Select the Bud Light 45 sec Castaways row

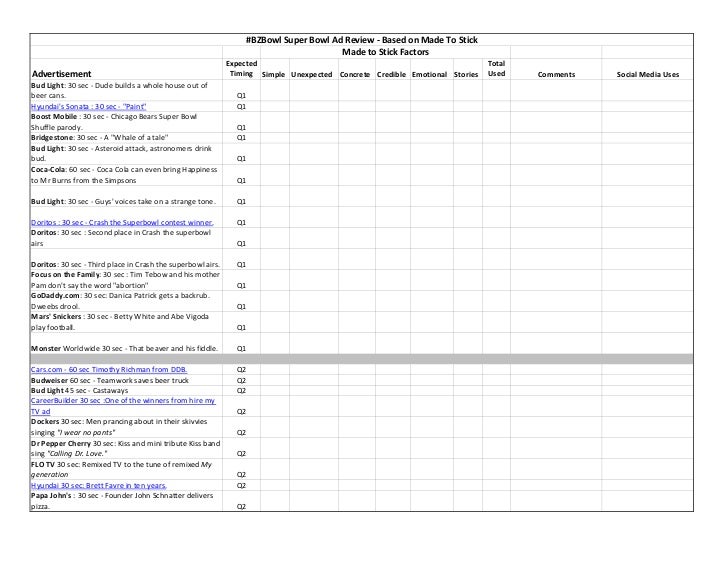coord(362,391)
